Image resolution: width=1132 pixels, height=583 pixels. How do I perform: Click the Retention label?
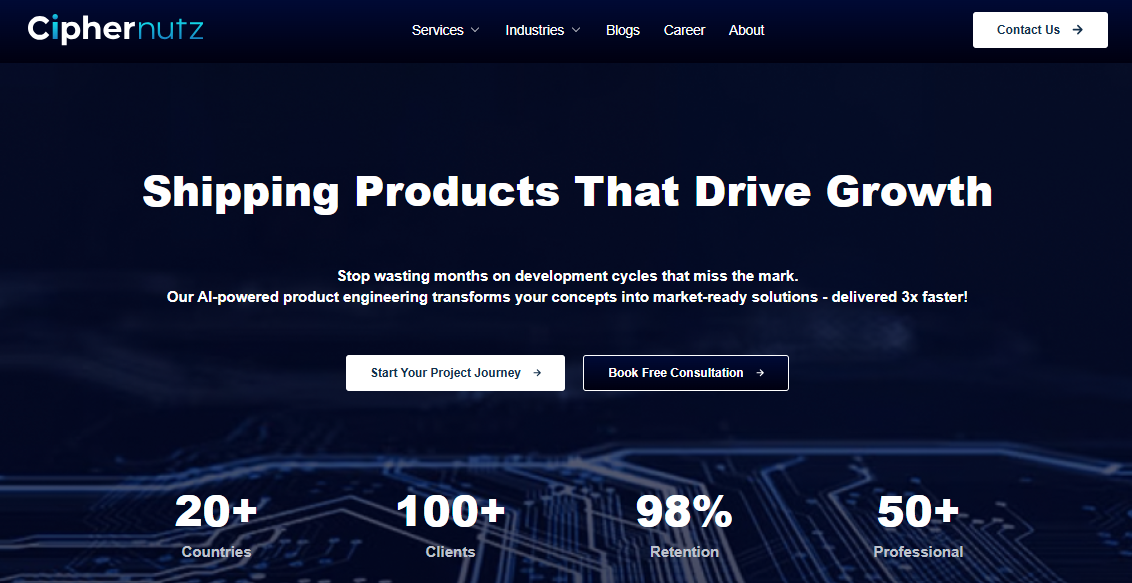point(684,552)
